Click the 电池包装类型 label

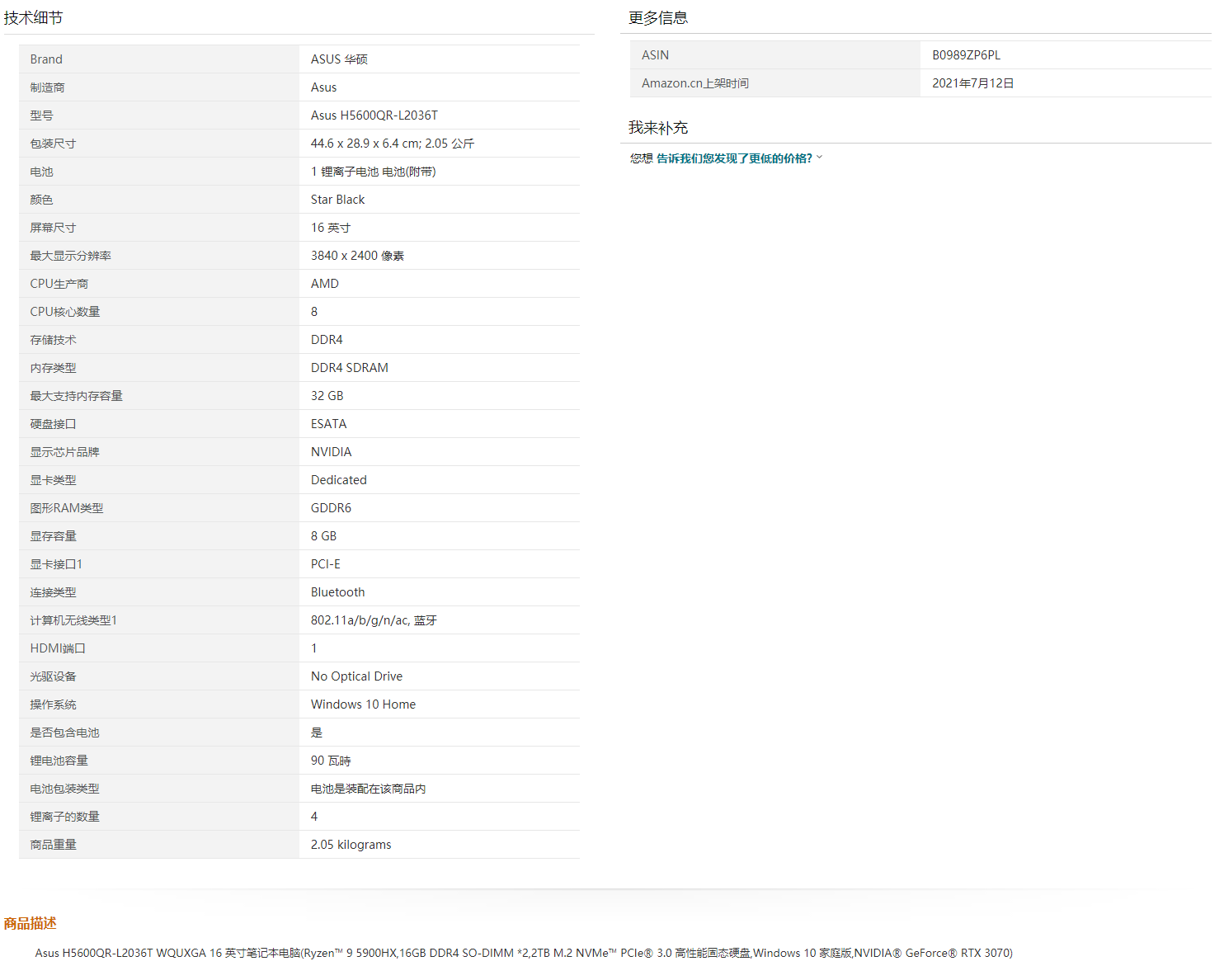pyautogui.click(x=64, y=789)
